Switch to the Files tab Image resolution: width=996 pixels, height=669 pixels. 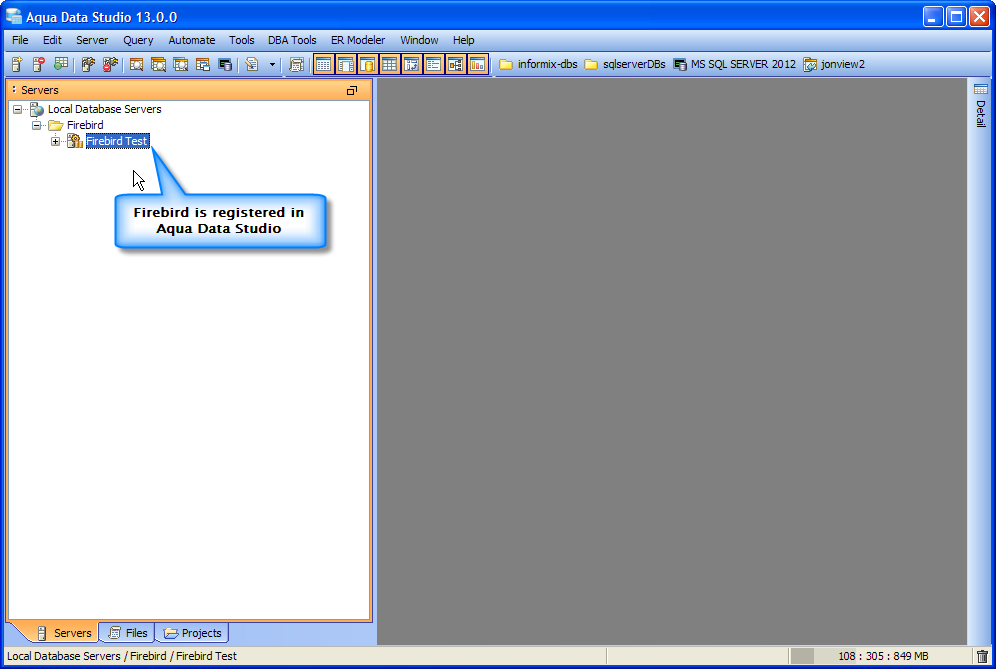point(128,633)
